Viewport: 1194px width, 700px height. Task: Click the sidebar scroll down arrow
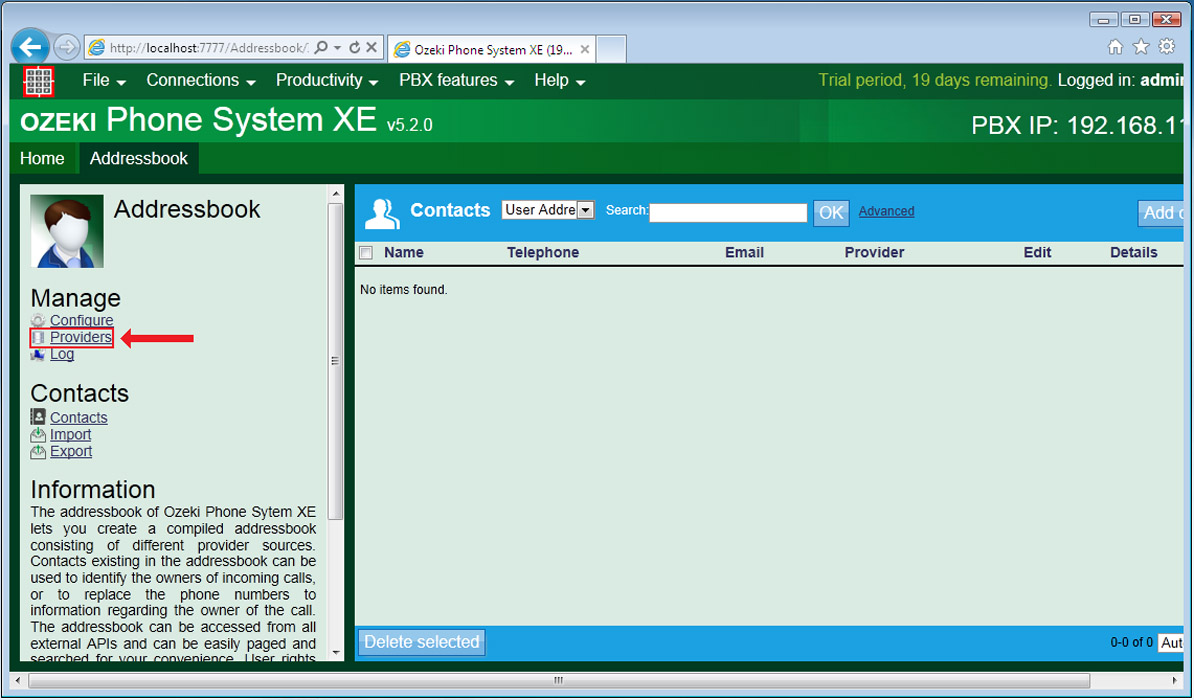coord(336,653)
